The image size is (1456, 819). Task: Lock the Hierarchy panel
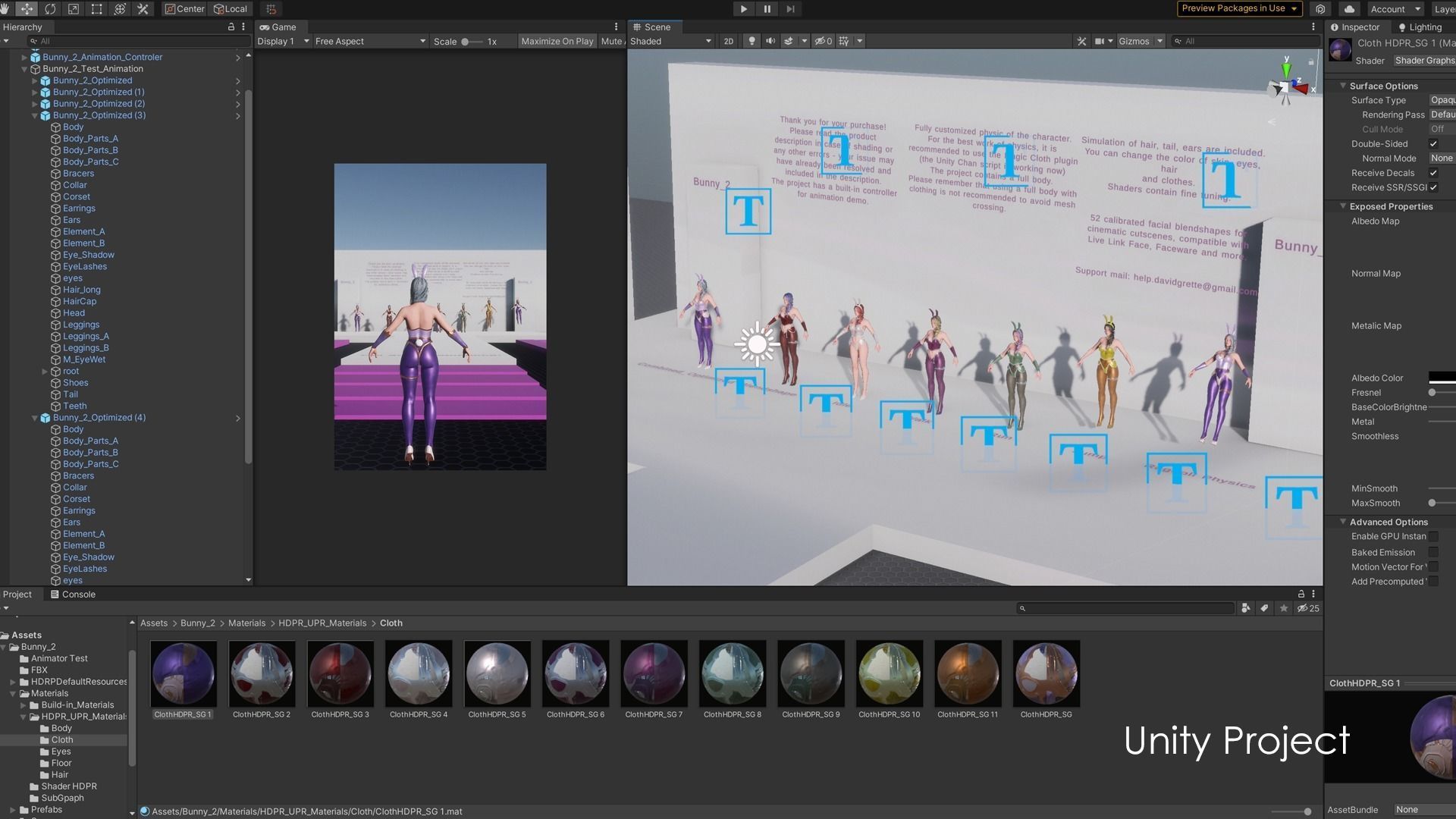(x=231, y=27)
